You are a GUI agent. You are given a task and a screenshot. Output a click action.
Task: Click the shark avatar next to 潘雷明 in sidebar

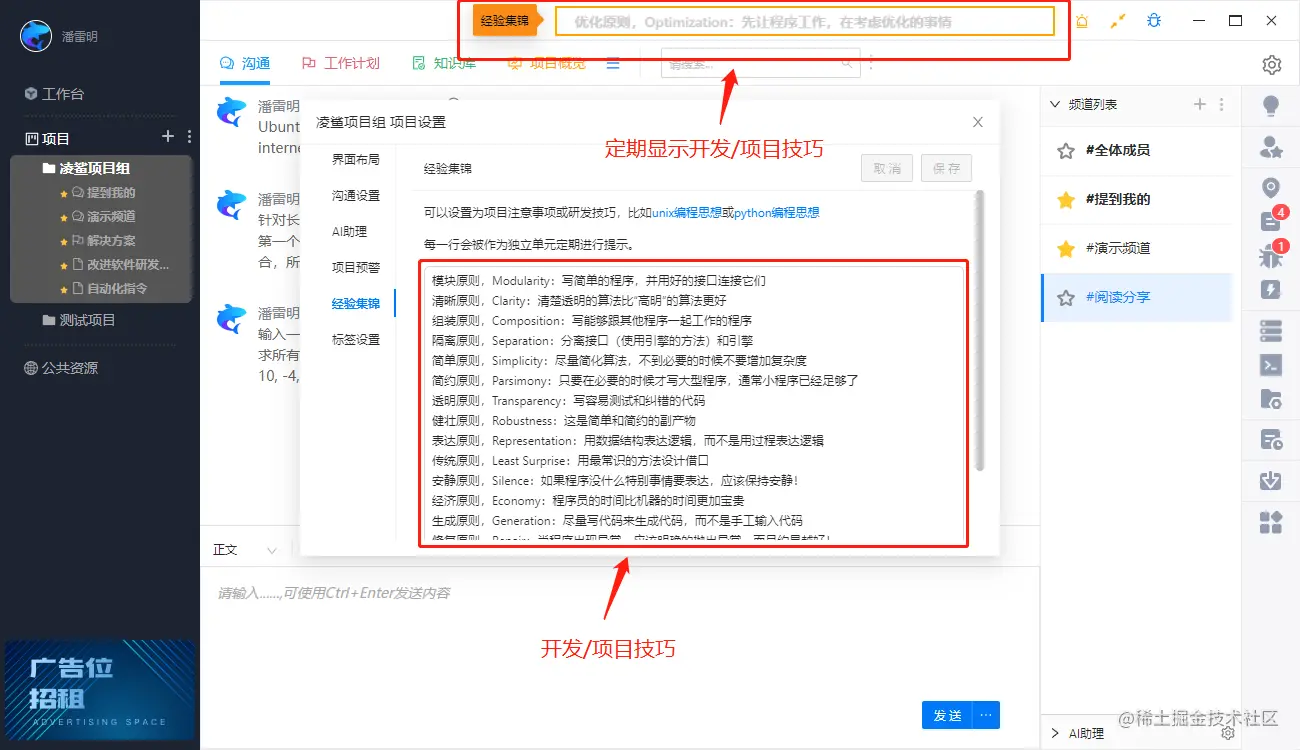pyautogui.click(x=36, y=36)
